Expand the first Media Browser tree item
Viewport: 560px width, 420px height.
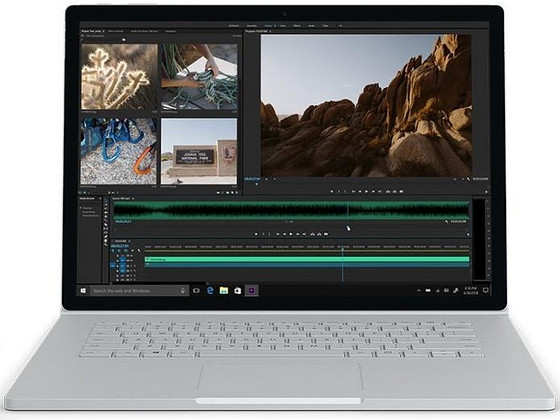[81, 208]
